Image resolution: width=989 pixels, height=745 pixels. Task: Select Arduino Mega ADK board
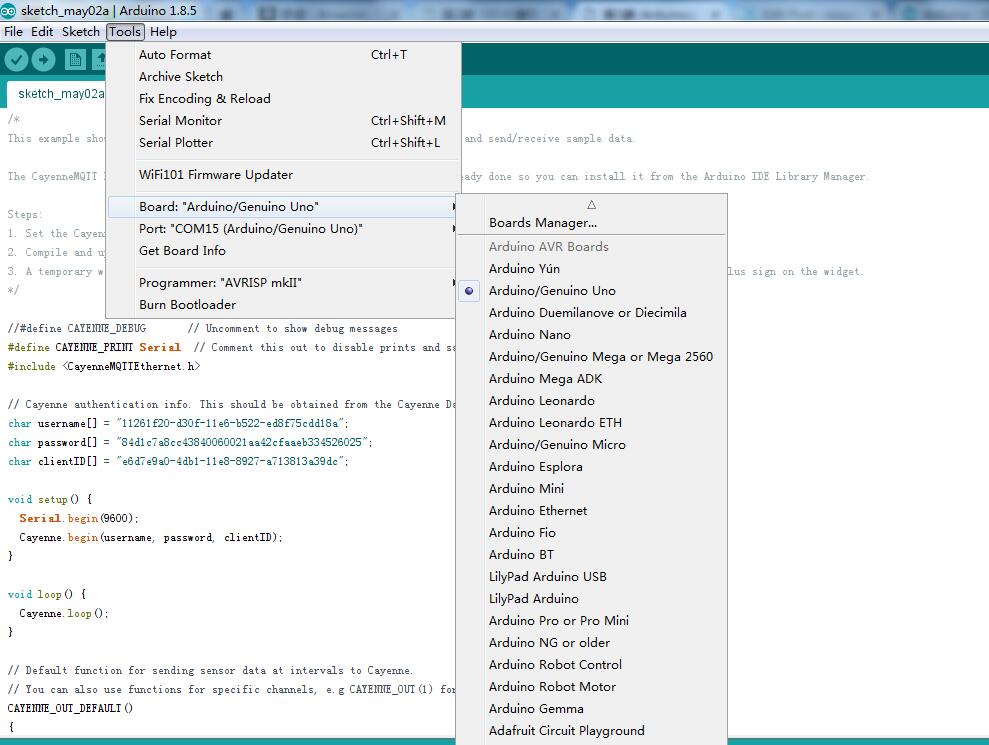pyautogui.click(x=592, y=379)
